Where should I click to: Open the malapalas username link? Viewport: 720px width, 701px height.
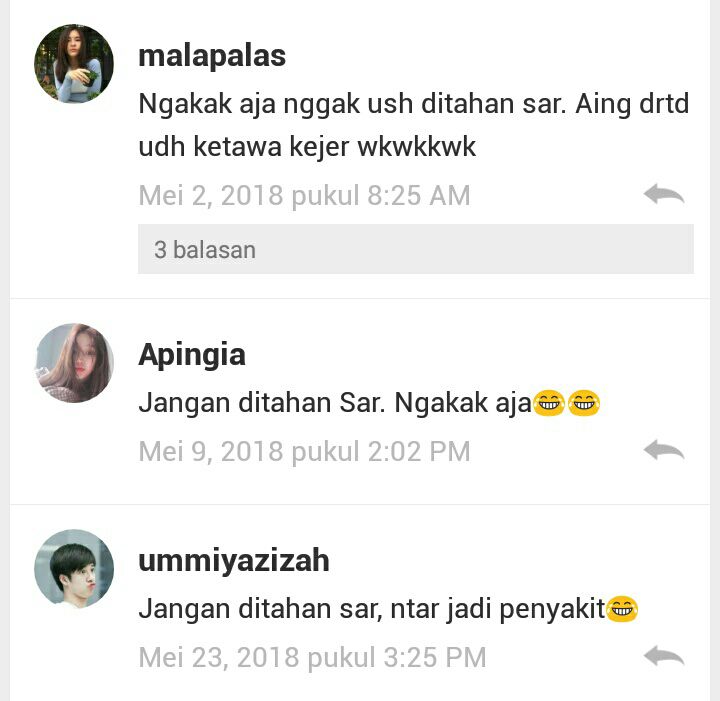point(212,56)
